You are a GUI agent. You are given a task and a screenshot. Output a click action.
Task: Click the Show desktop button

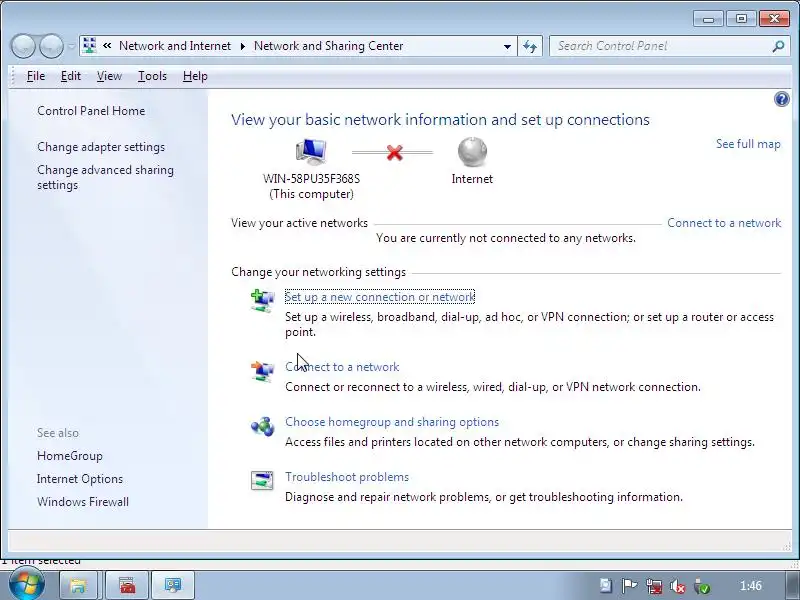point(792,585)
